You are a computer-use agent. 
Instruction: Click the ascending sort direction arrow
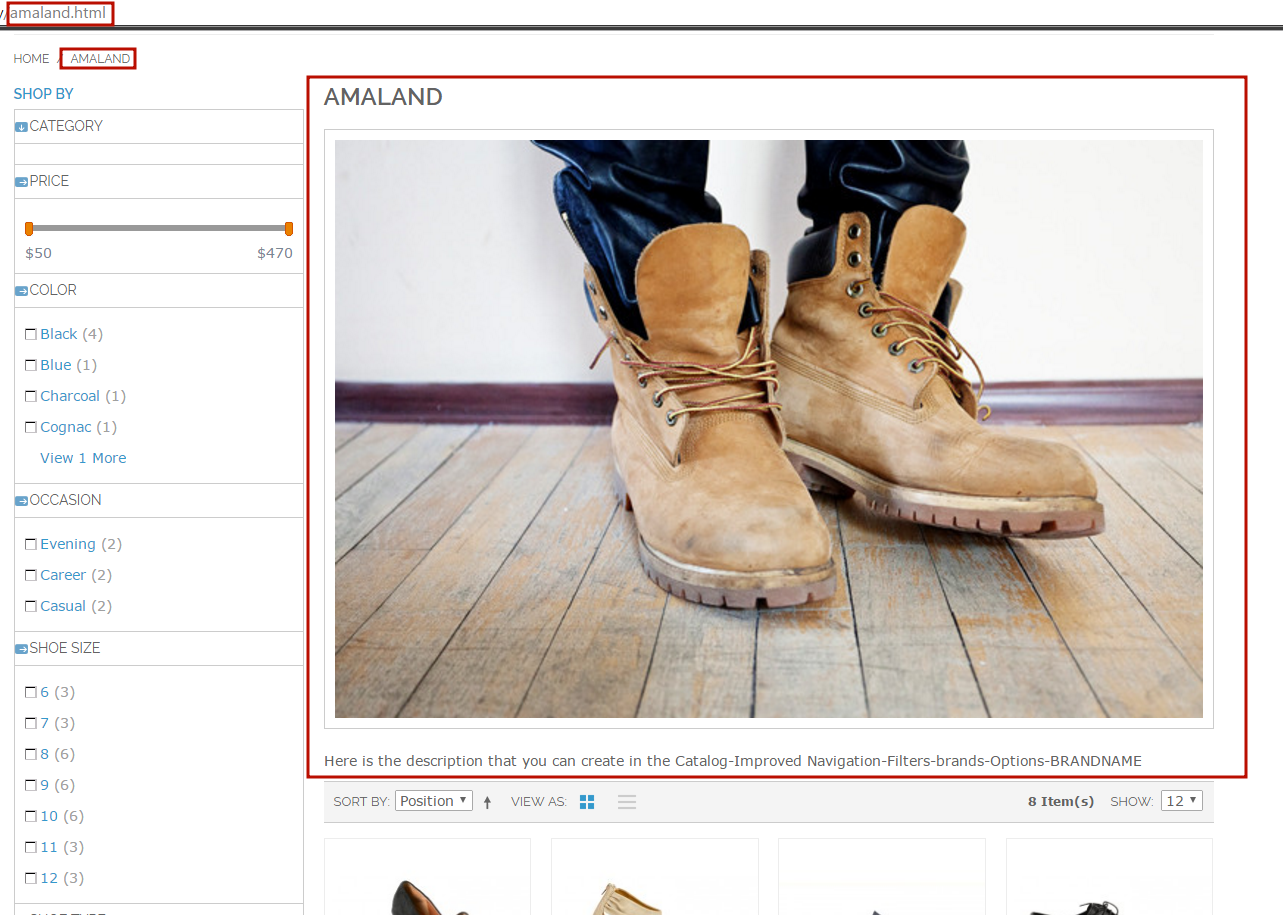[x=487, y=802]
